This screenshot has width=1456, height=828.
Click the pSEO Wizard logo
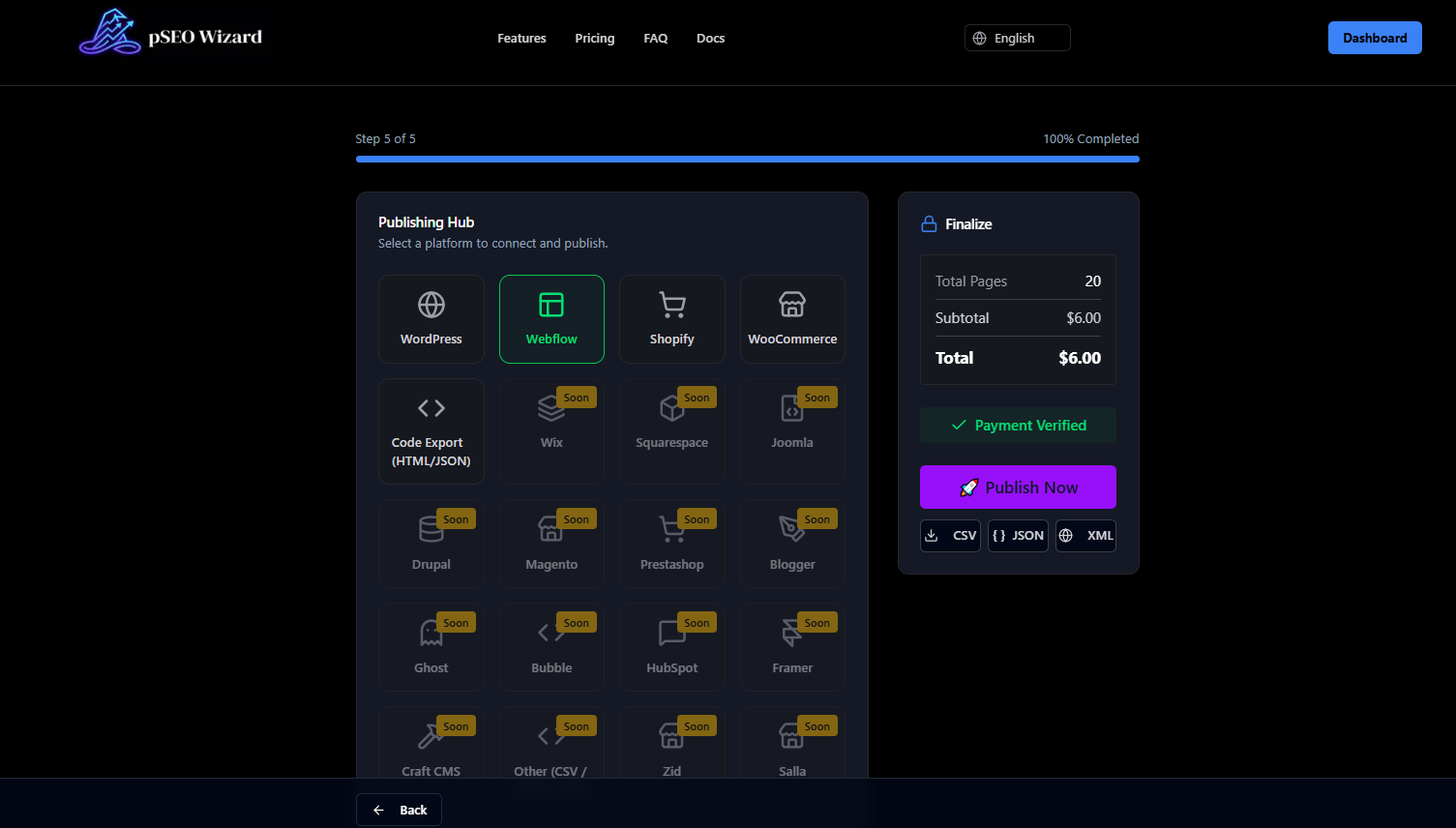[170, 35]
